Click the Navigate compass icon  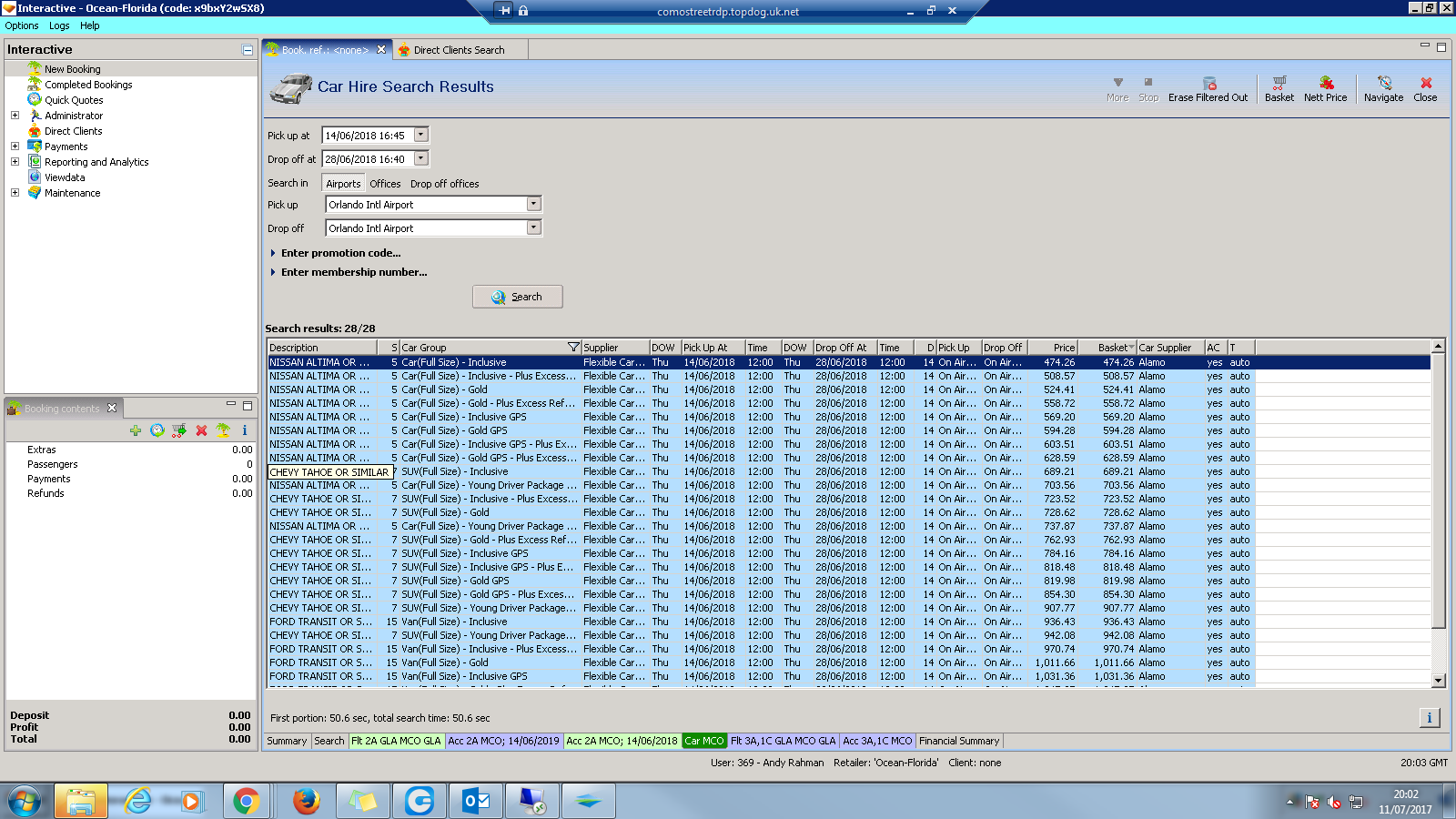(x=1383, y=84)
